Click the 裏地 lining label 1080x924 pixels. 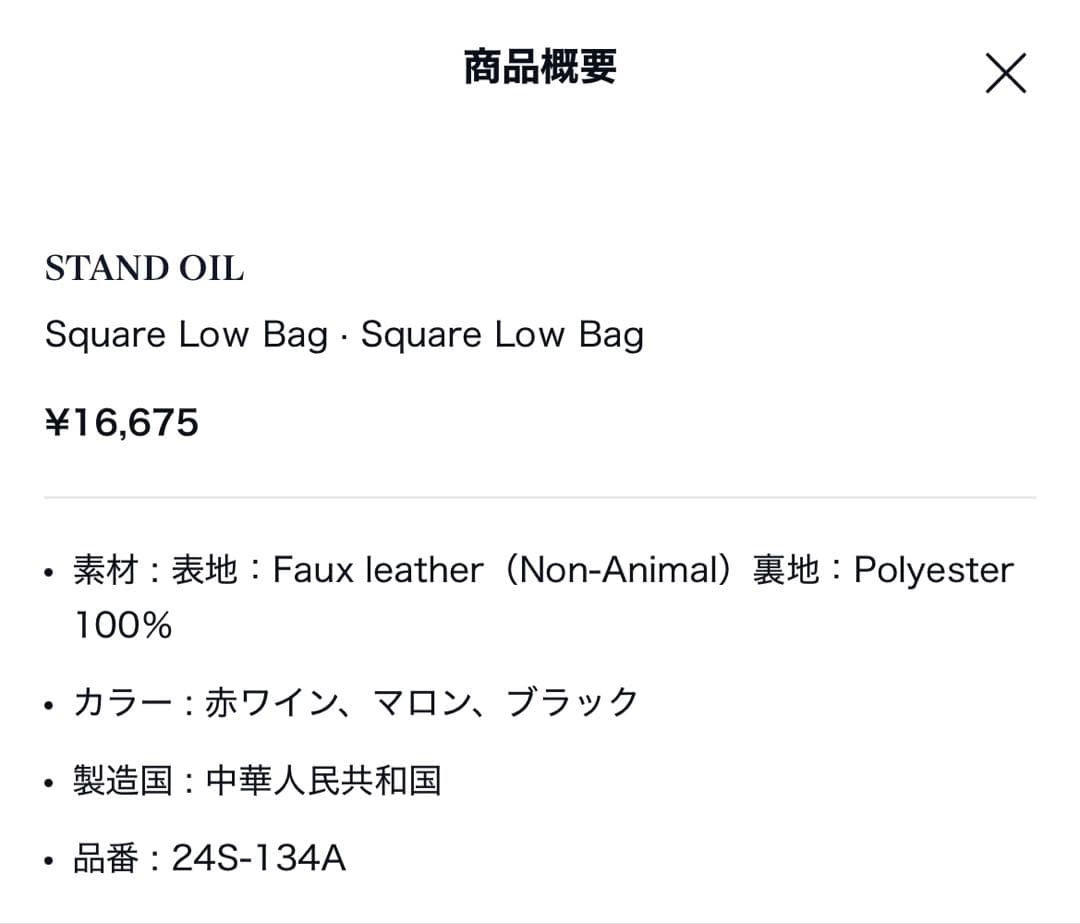click(790, 569)
